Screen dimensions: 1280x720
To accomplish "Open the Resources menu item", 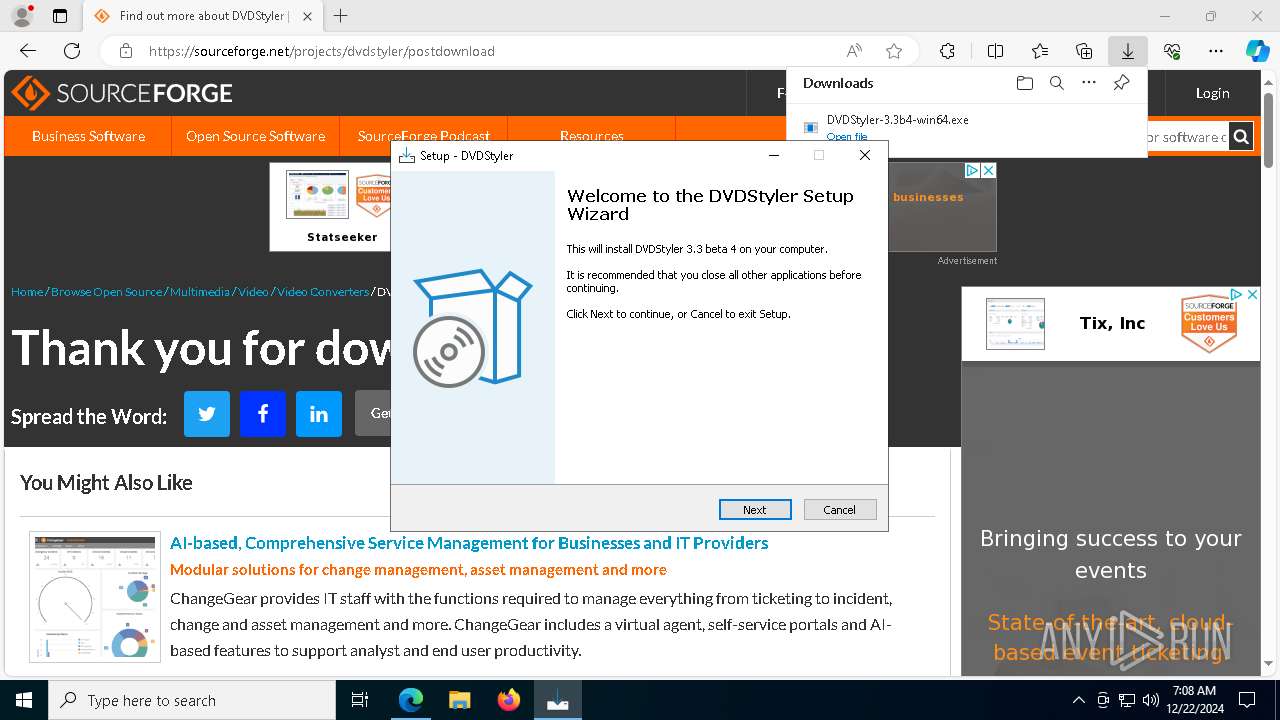I will pyautogui.click(x=592, y=136).
